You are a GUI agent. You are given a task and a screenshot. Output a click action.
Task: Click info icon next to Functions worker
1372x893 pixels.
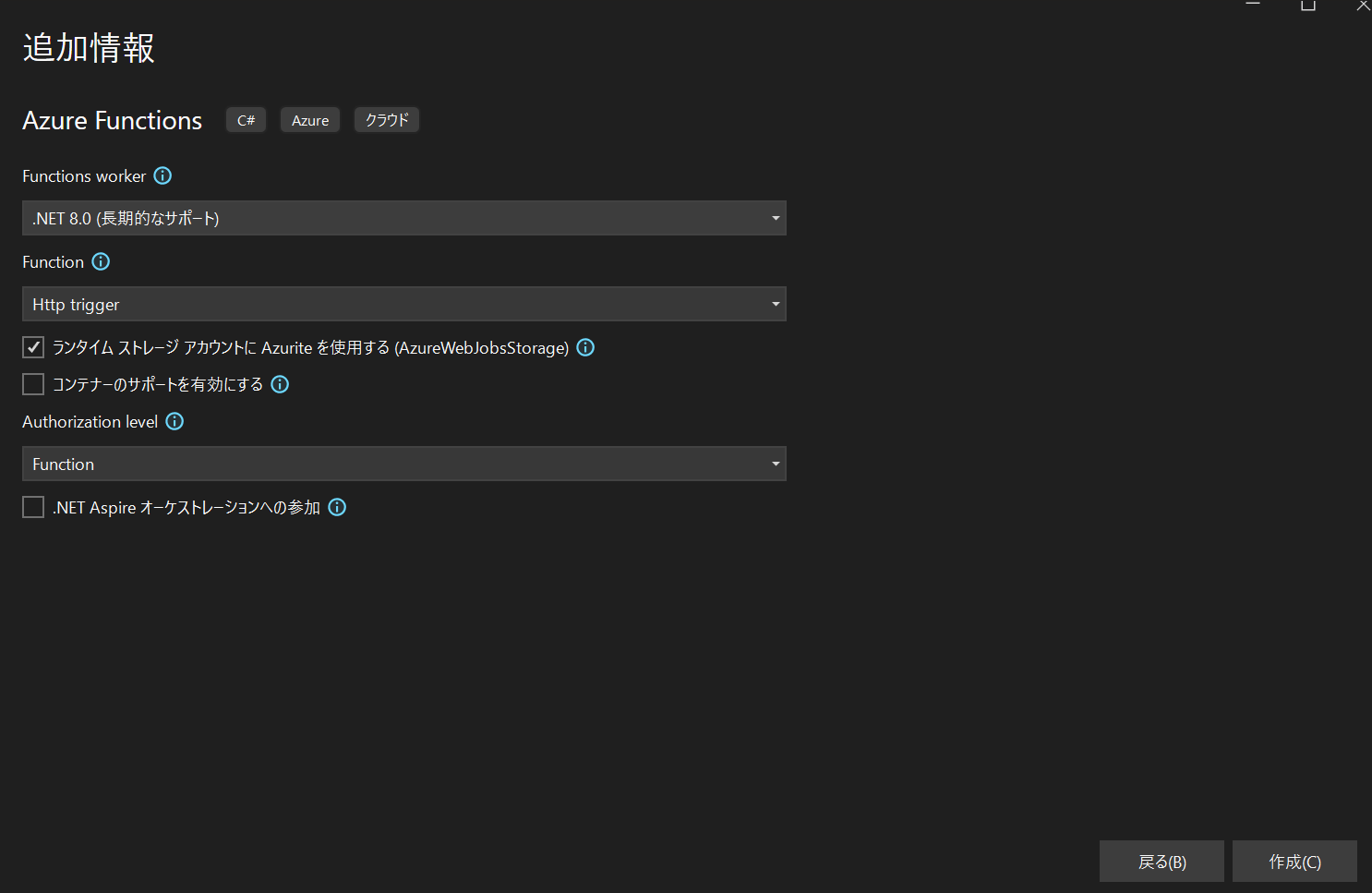(x=162, y=175)
